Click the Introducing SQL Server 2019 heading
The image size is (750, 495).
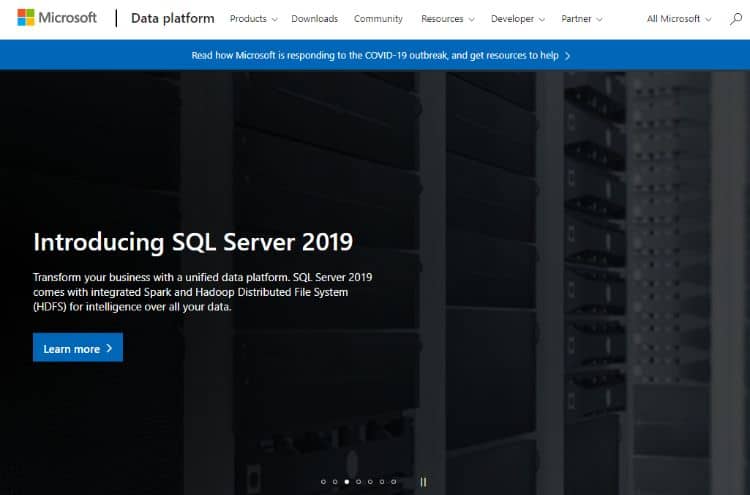pyautogui.click(x=193, y=242)
